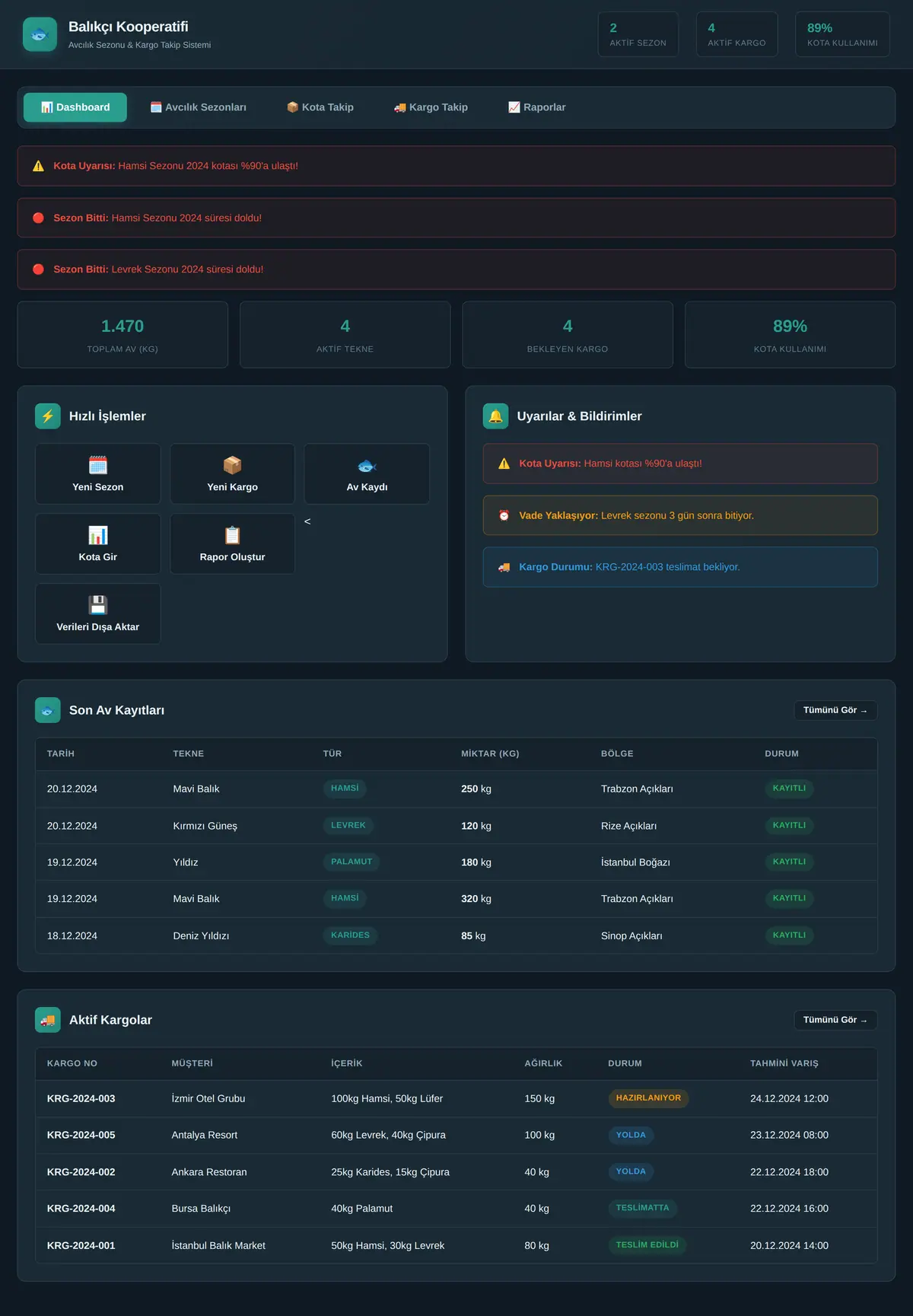Click the lightning icon beside Hızlı İşlemler
Image resolution: width=913 pixels, height=1316 pixels.
(x=48, y=416)
